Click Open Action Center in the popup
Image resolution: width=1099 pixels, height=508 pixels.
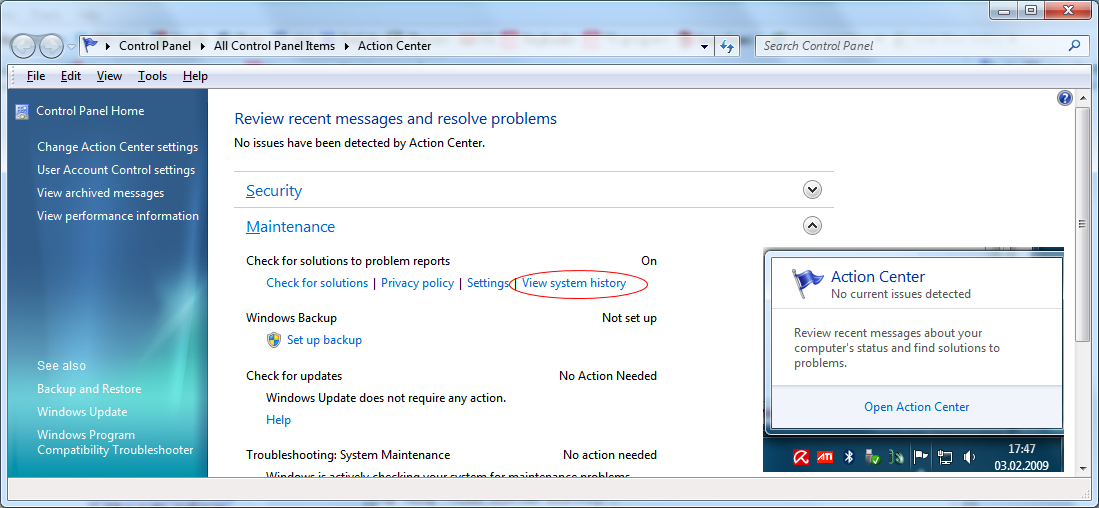tap(916, 406)
